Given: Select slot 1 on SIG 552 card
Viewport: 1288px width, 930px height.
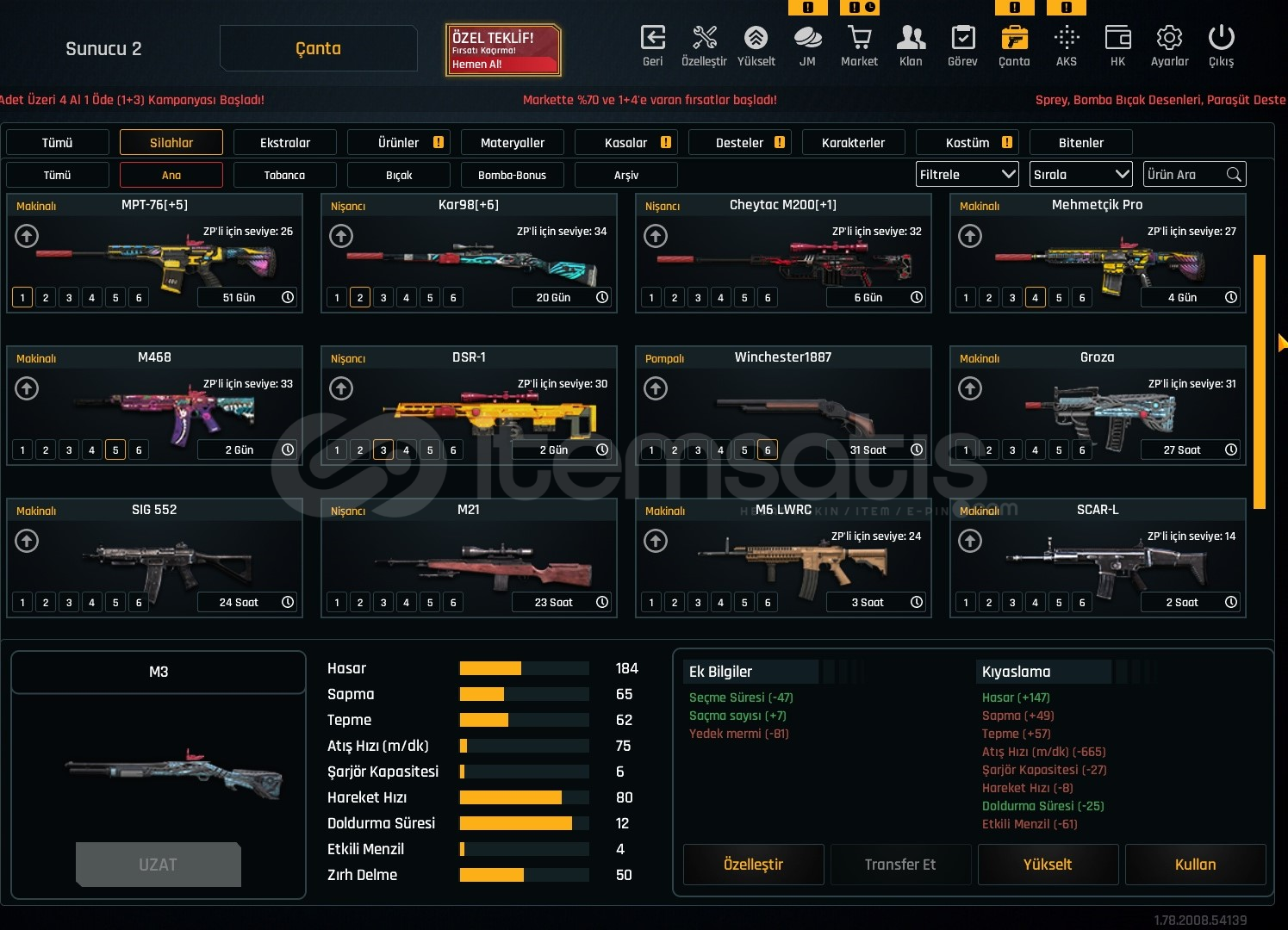Looking at the screenshot, I should pos(22,602).
